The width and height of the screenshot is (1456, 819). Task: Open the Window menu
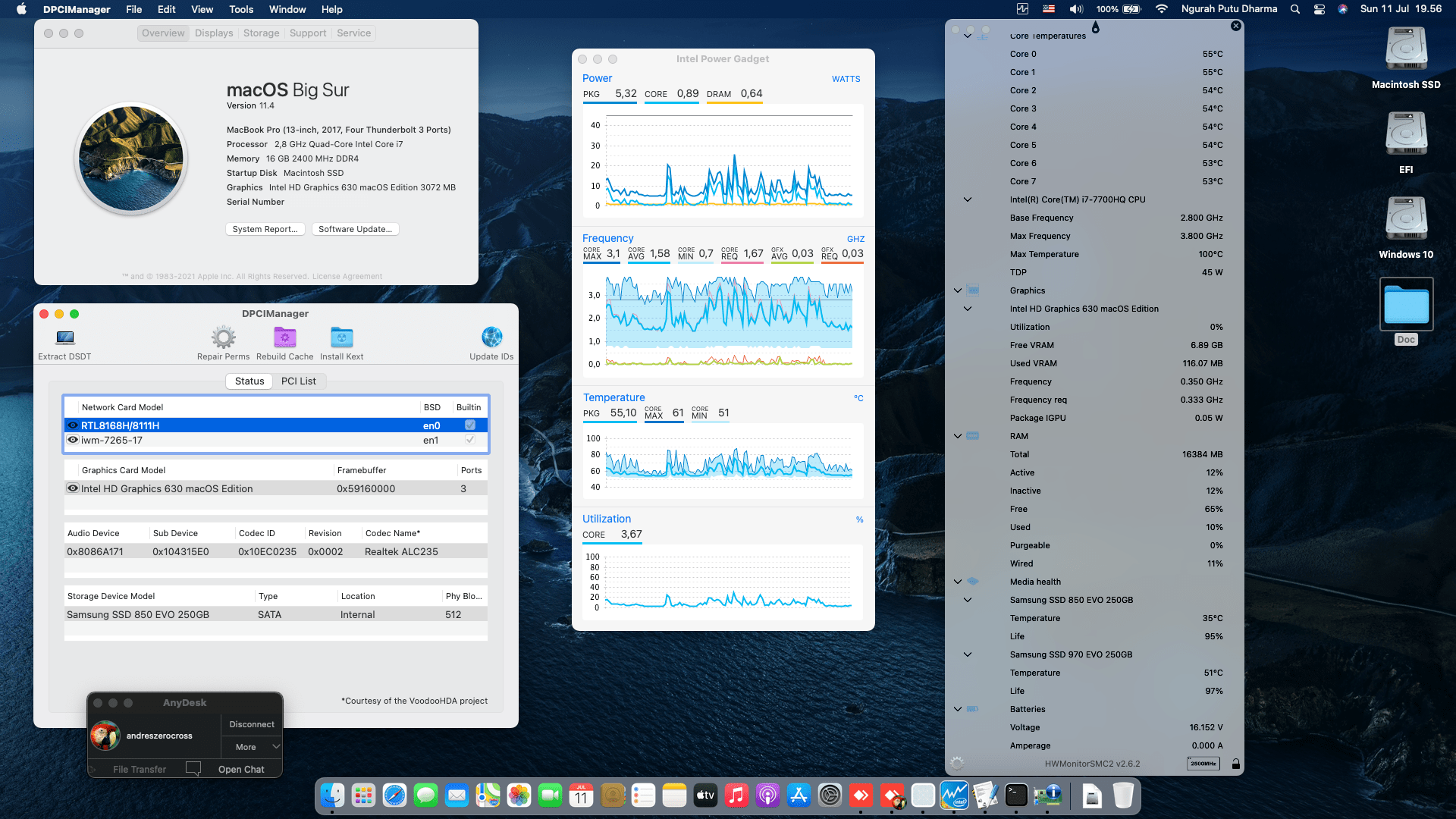pos(287,9)
